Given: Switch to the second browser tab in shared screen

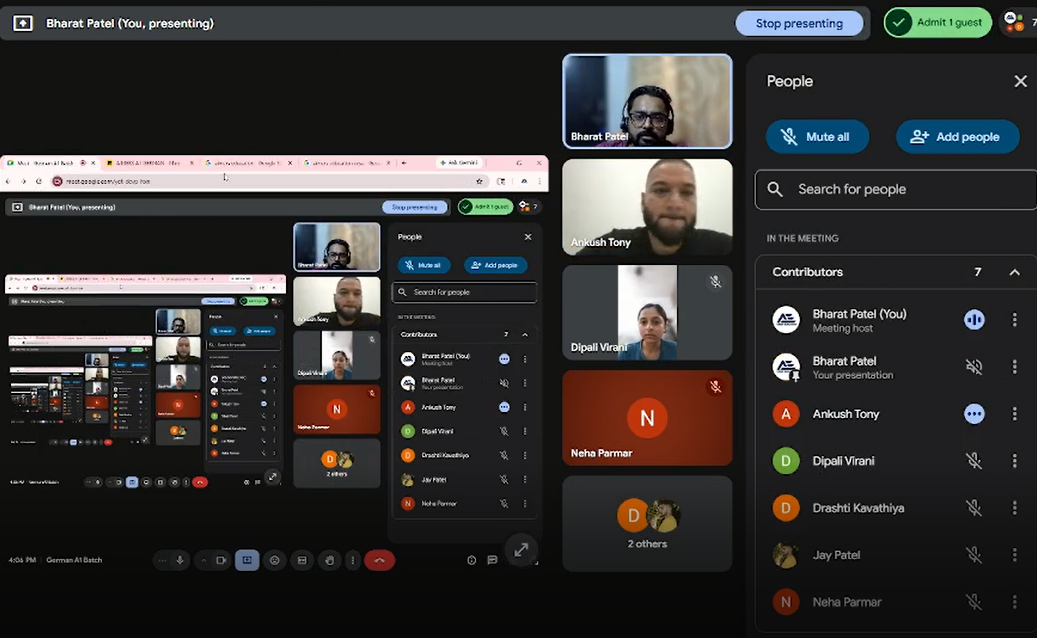Looking at the screenshot, I should point(151,163).
